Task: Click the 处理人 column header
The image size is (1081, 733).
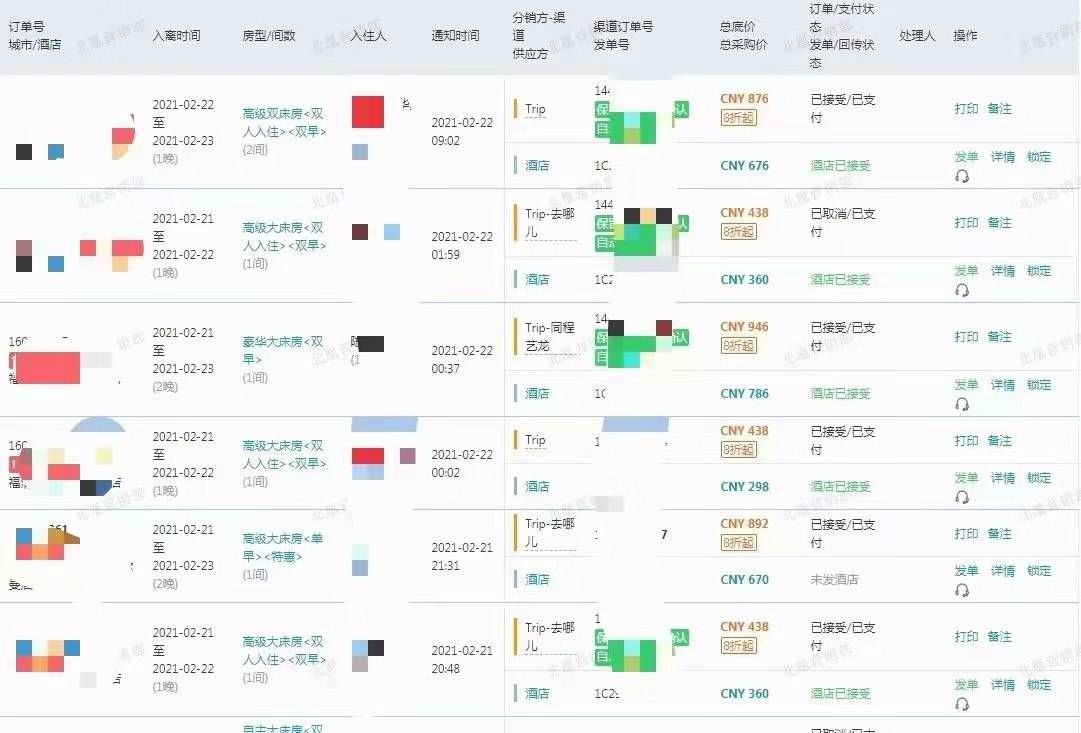Action: pos(917,36)
